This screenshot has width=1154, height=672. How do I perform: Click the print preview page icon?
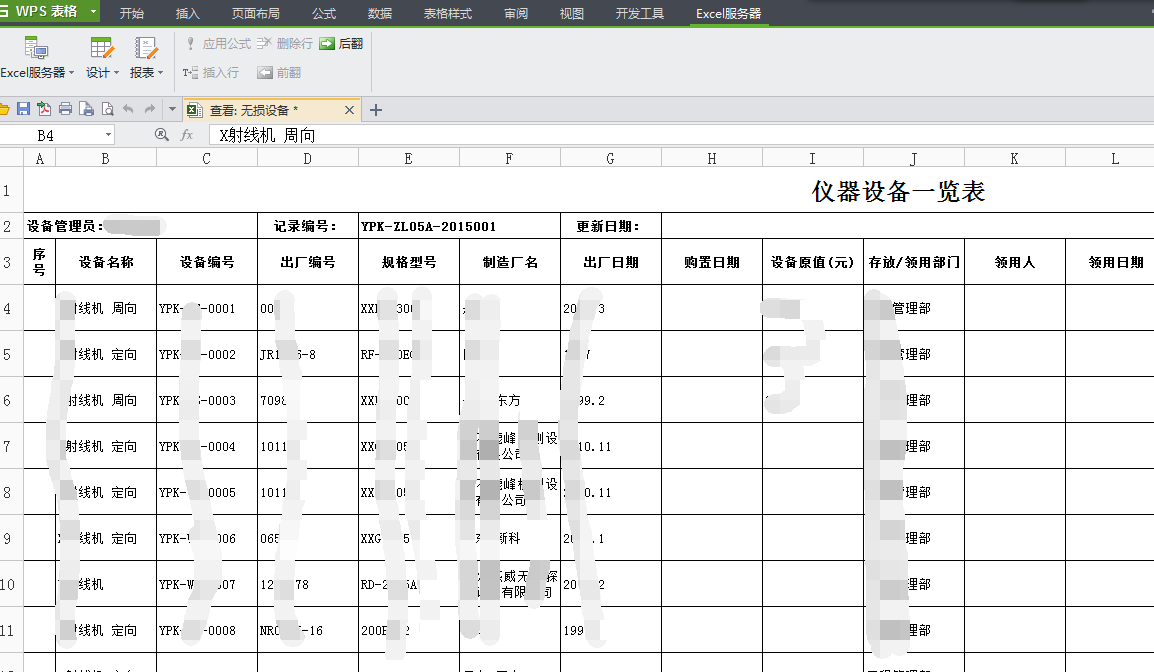pos(87,110)
